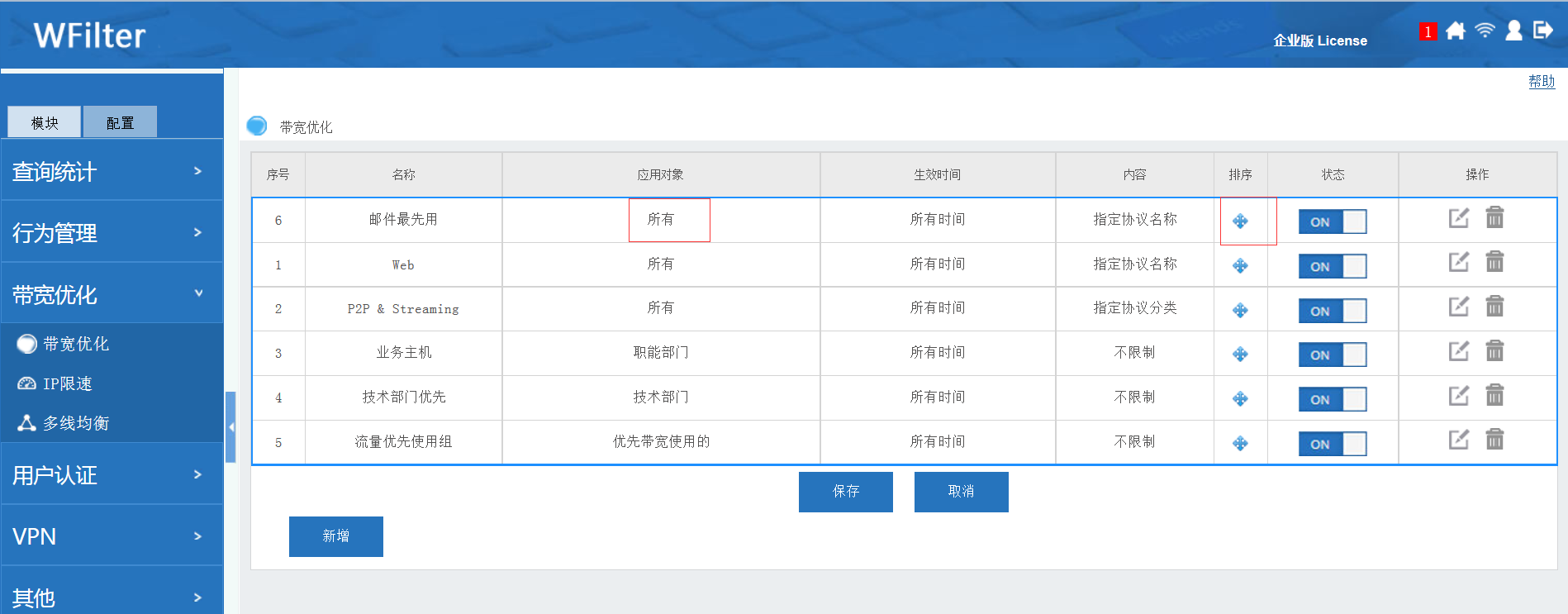Screen dimensions: 1568x614
Task: Click sort handle for 业务主机 row
Action: [x=1240, y=355]
